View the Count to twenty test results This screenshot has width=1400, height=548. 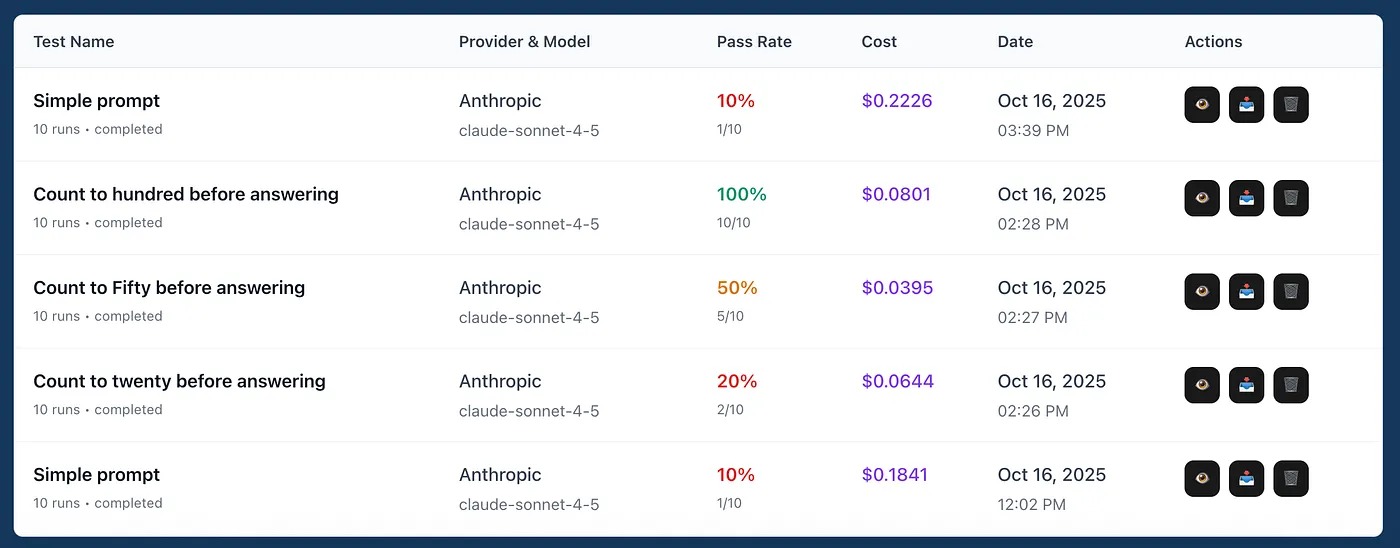[x=1202, y=385]
